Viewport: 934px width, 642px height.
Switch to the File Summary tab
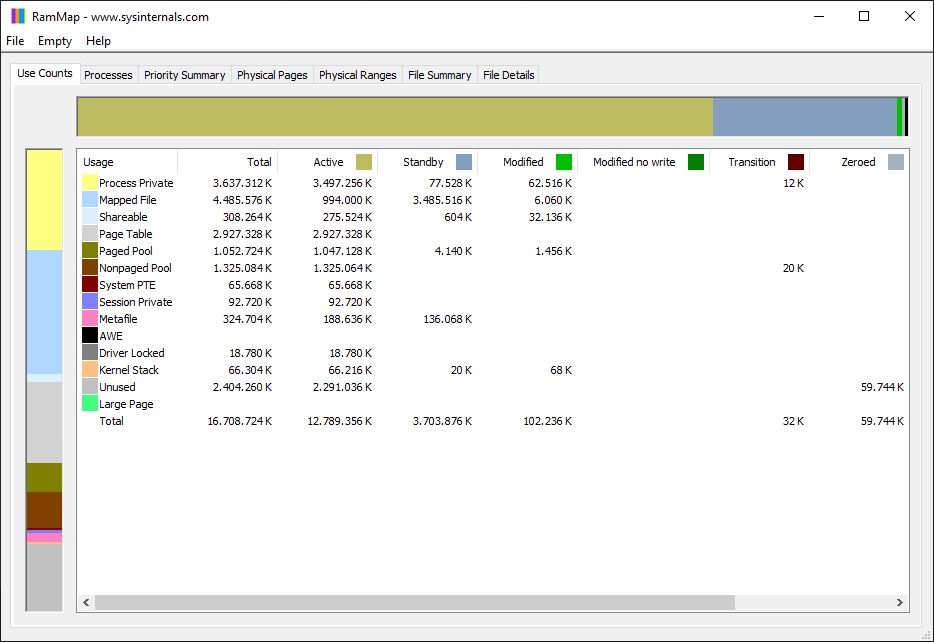pyautogui.click(x=440, y=75)
